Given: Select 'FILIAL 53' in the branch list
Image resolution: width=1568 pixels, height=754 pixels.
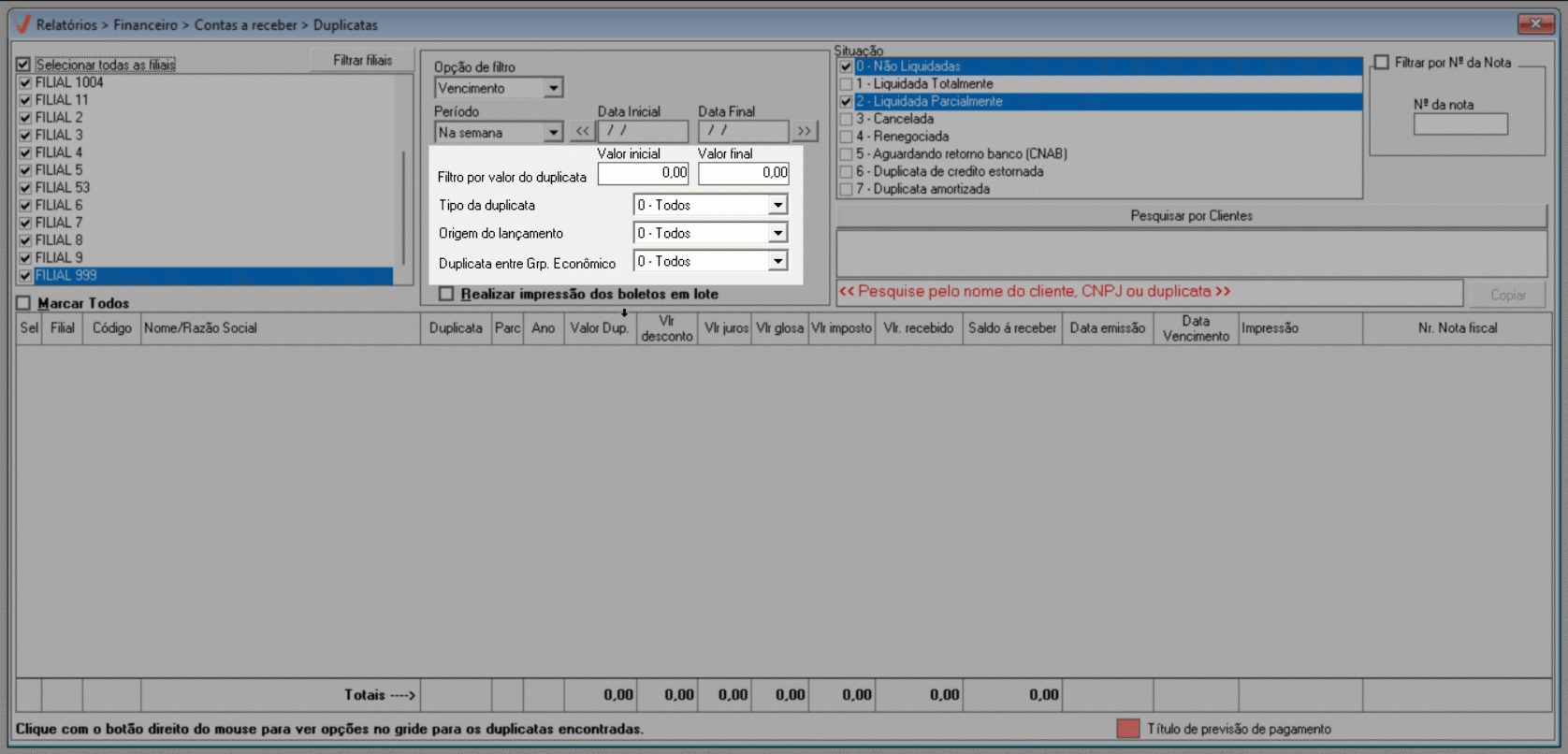Looking at the screenshot, I should tap(63, 187).
